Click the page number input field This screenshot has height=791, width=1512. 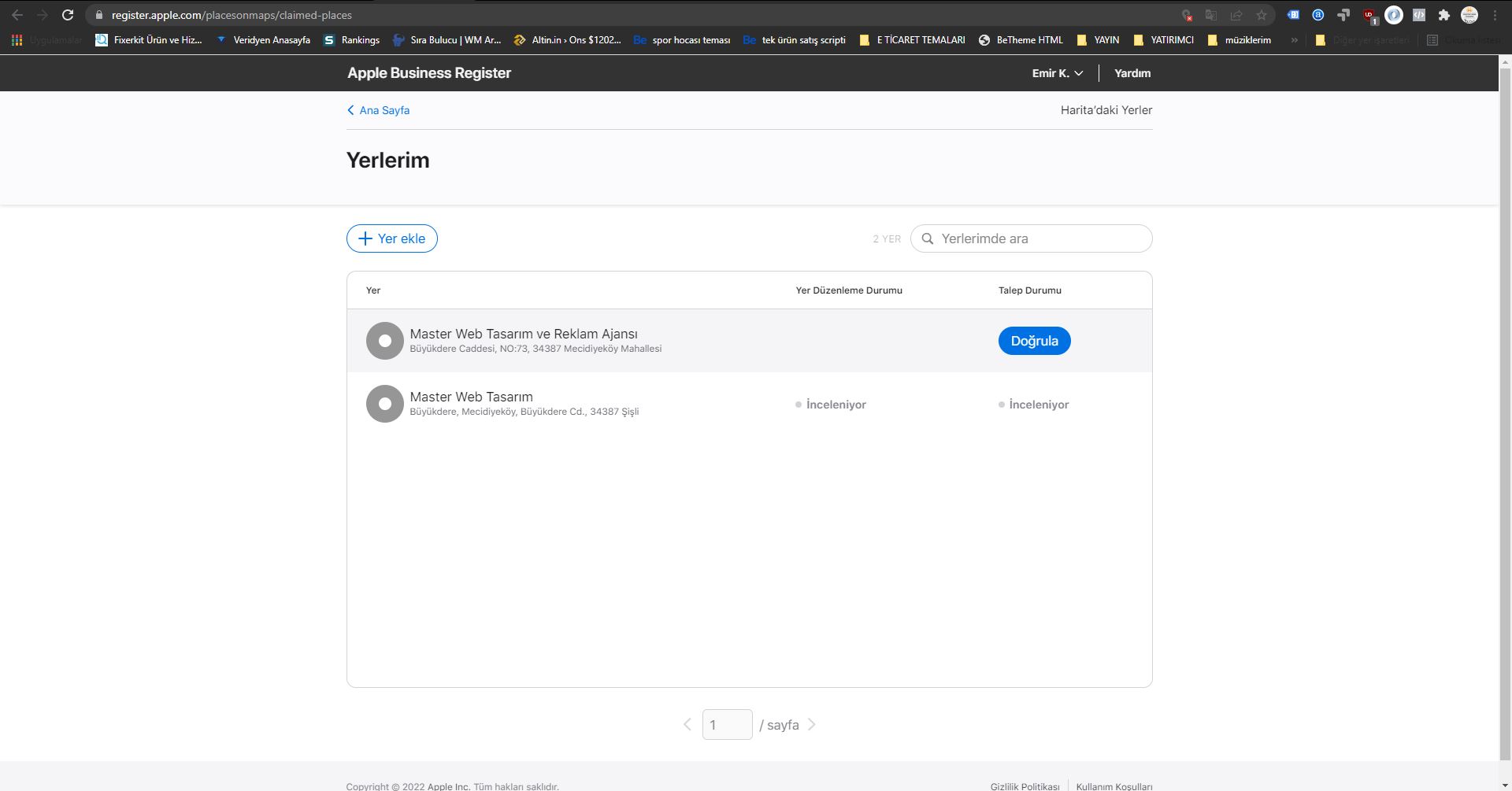728,725
